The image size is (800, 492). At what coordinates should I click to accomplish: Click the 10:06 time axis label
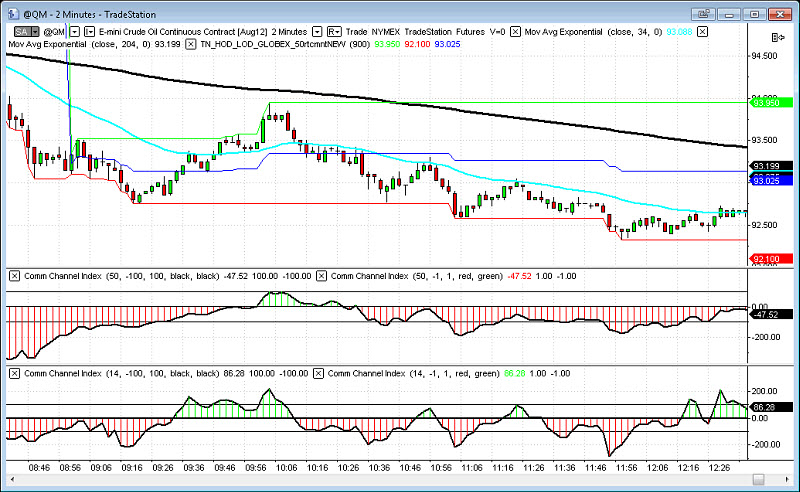click(287, 468)
